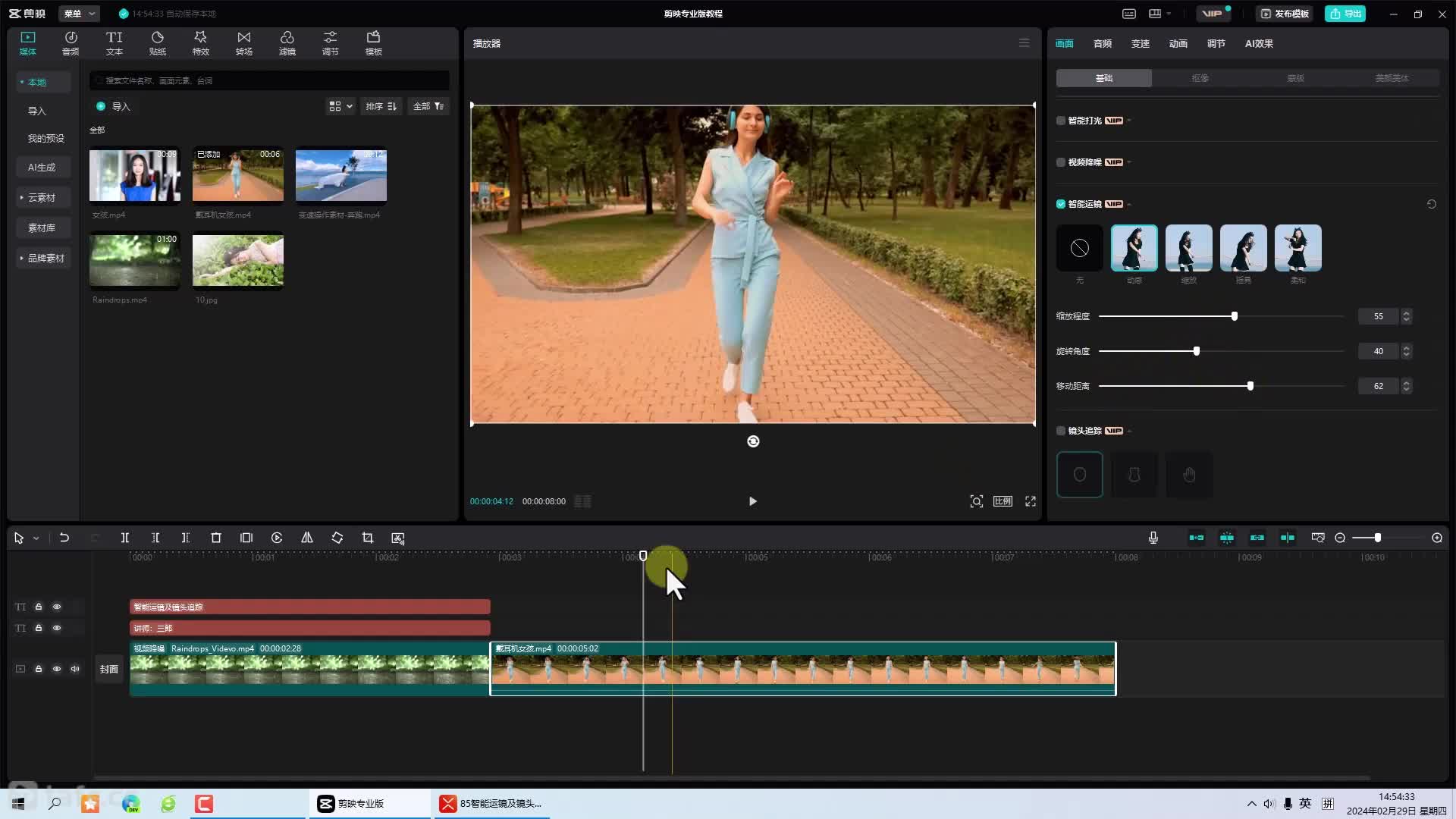Click the 封面 cover button on the timeline
This screenshot has width=1456, height=819.
(109, 669)
